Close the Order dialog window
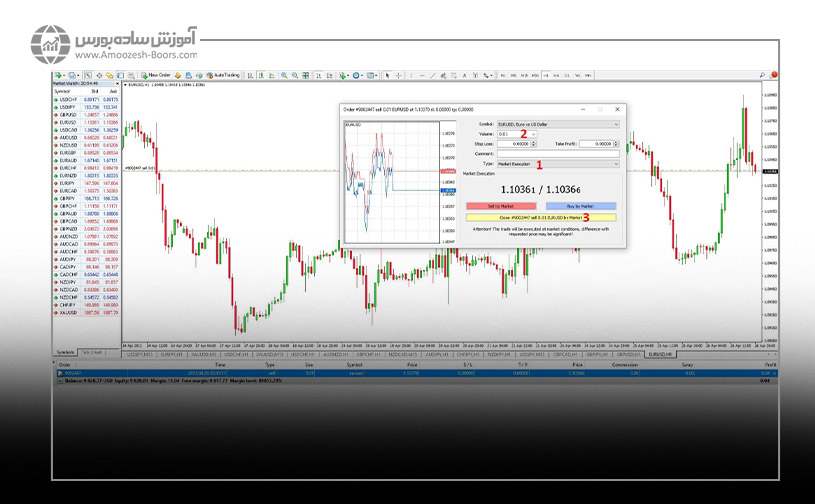Viewport: 815px width, 504px height. pos(617,109)
